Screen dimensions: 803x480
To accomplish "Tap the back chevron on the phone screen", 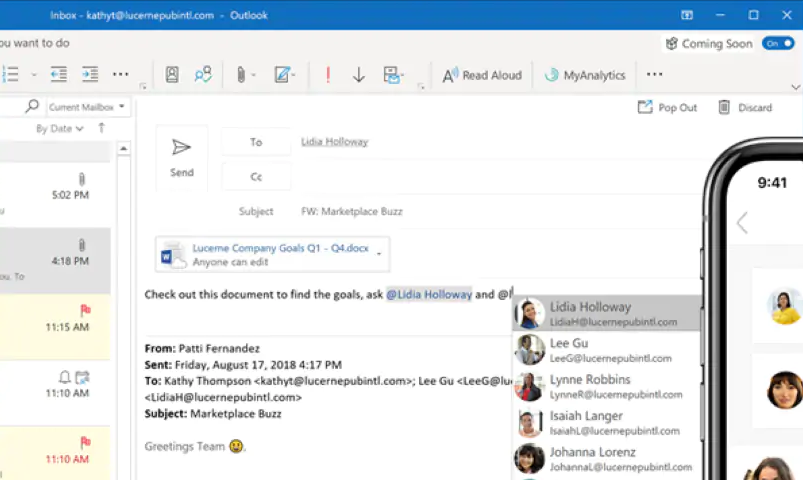I will [742, 223].
